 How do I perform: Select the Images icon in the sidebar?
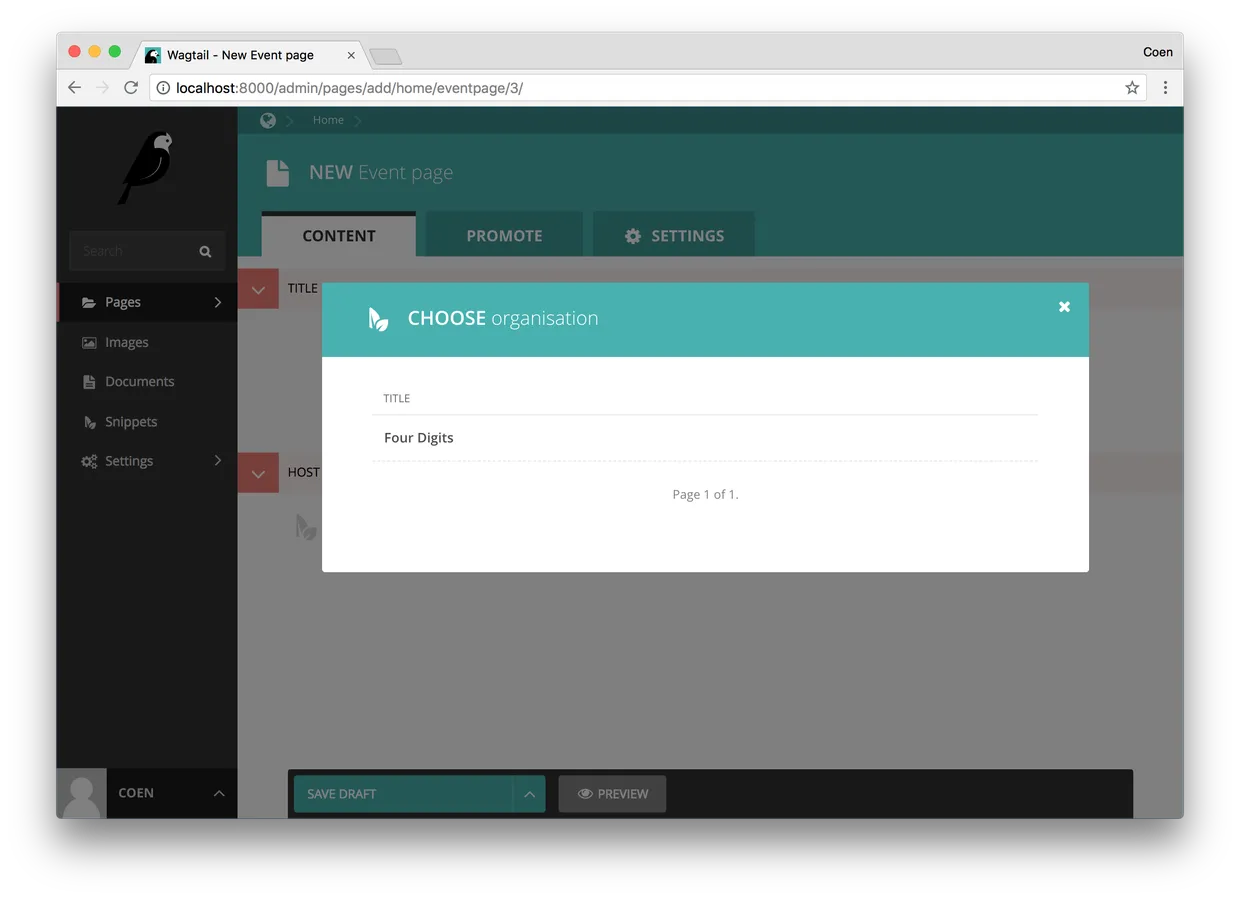pos(89,342)
